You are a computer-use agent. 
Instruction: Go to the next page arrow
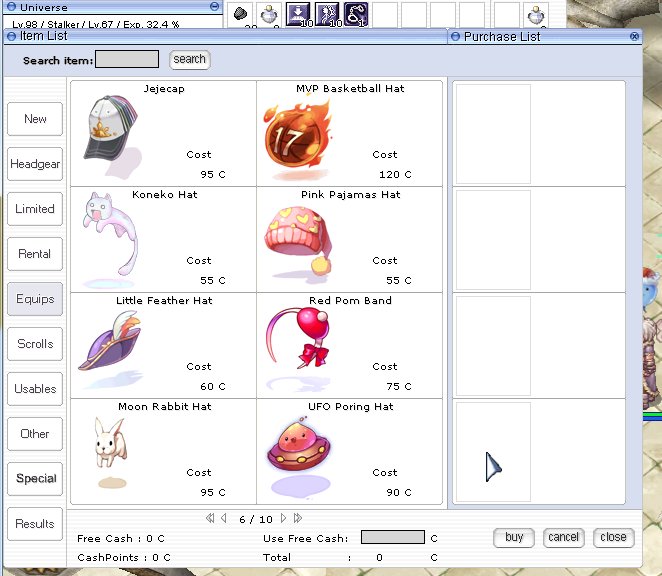283,518
